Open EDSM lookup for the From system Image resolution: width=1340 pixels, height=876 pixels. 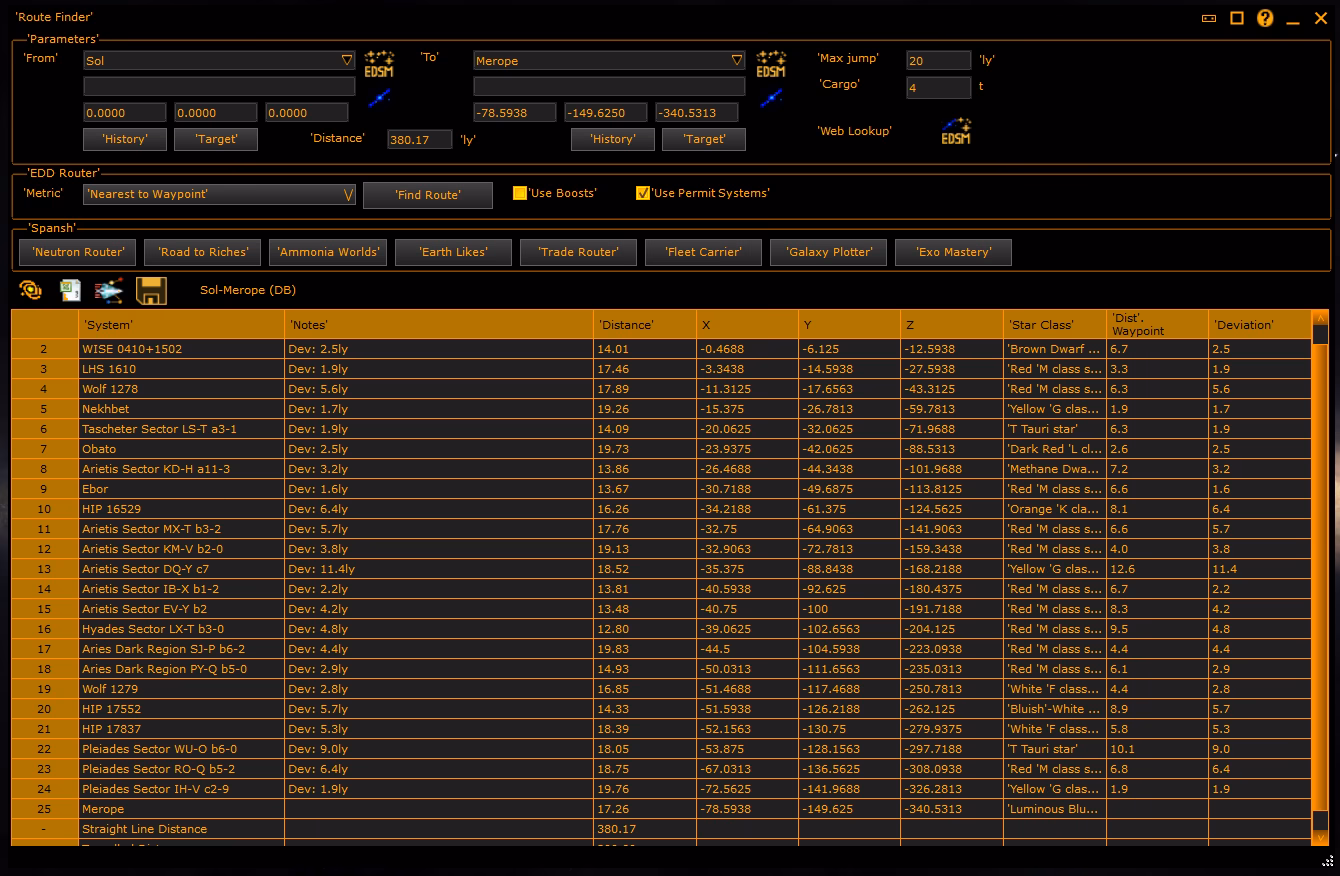(379, 64)
